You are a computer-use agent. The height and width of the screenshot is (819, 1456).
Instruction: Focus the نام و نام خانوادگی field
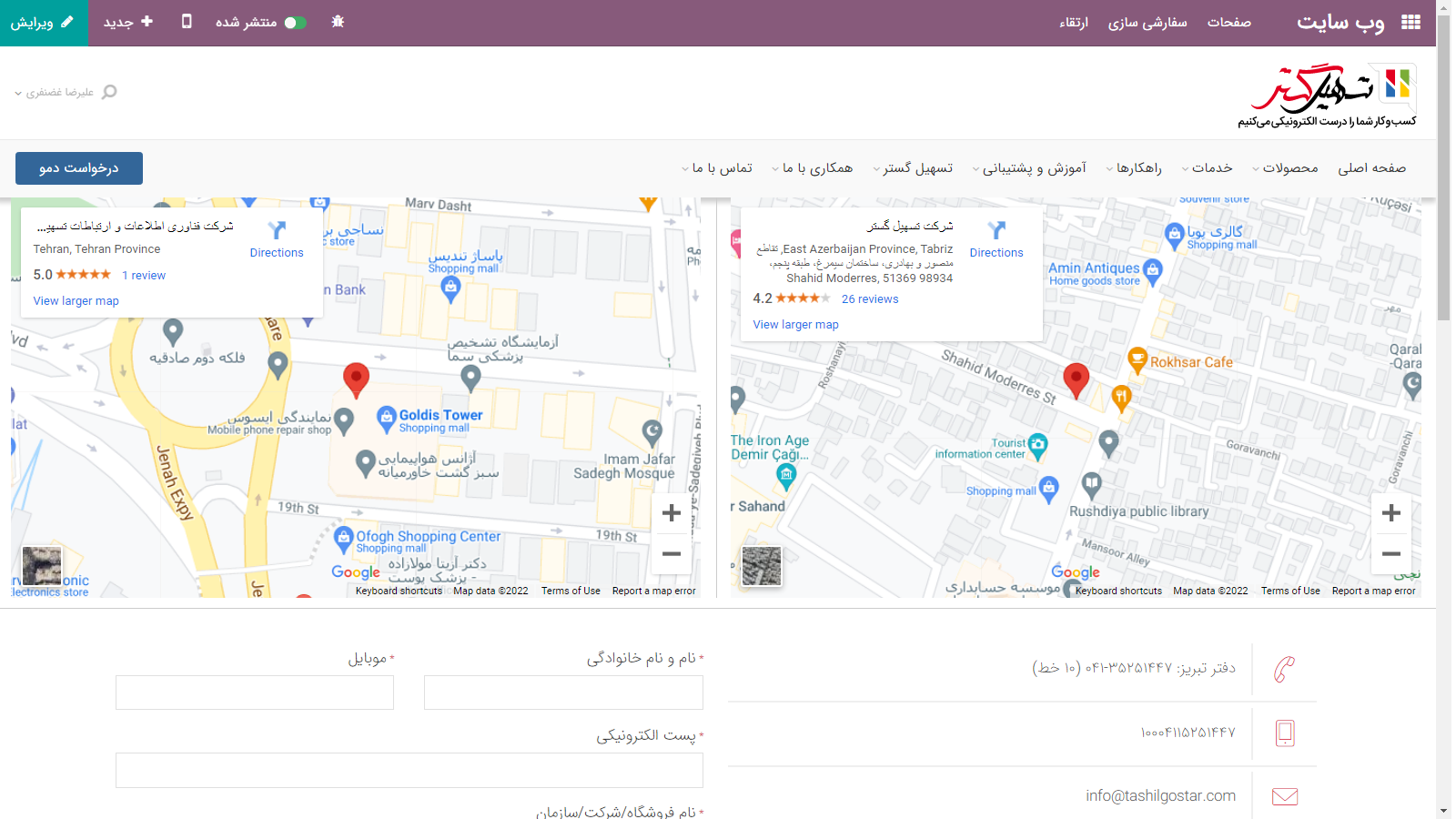[563, 693]
